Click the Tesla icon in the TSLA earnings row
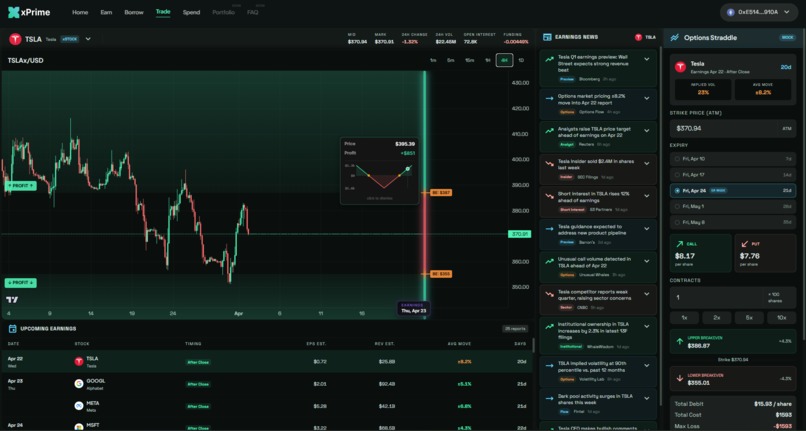Screen dimensions: 806x431 [79, 362]
